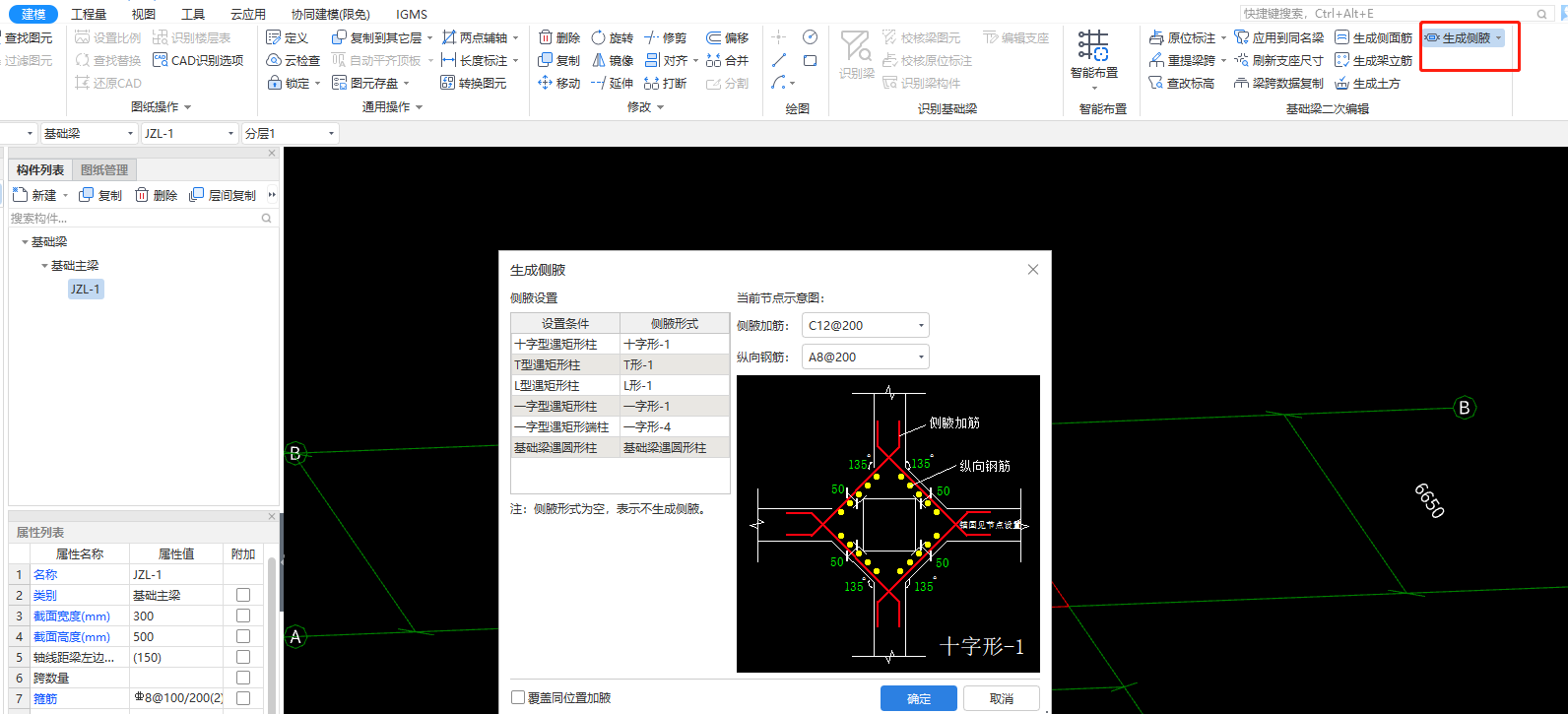Click the 生成侧面筋 generate side rebar tool

[1374, 37]
